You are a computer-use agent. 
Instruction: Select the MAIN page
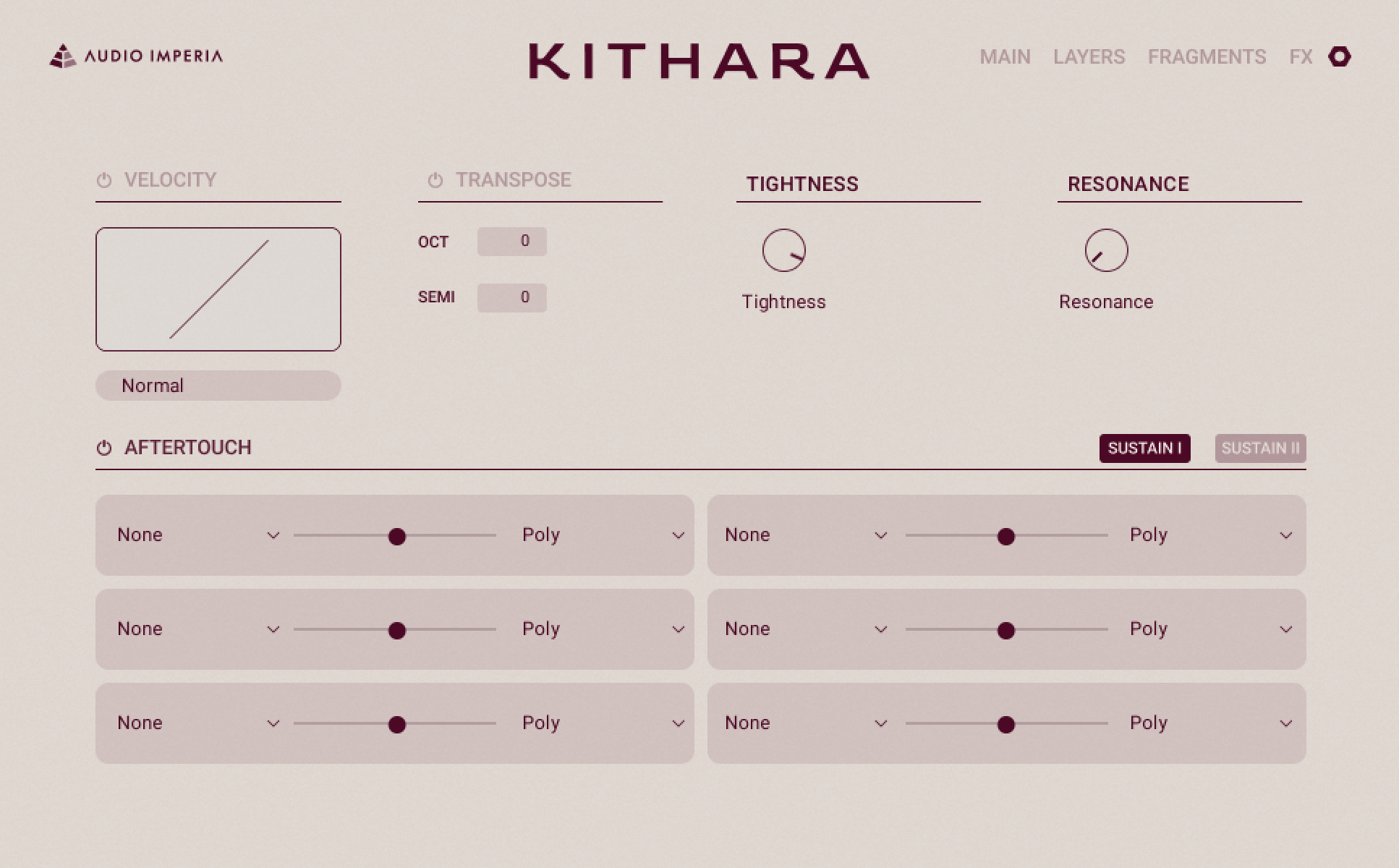(1005, 57)
